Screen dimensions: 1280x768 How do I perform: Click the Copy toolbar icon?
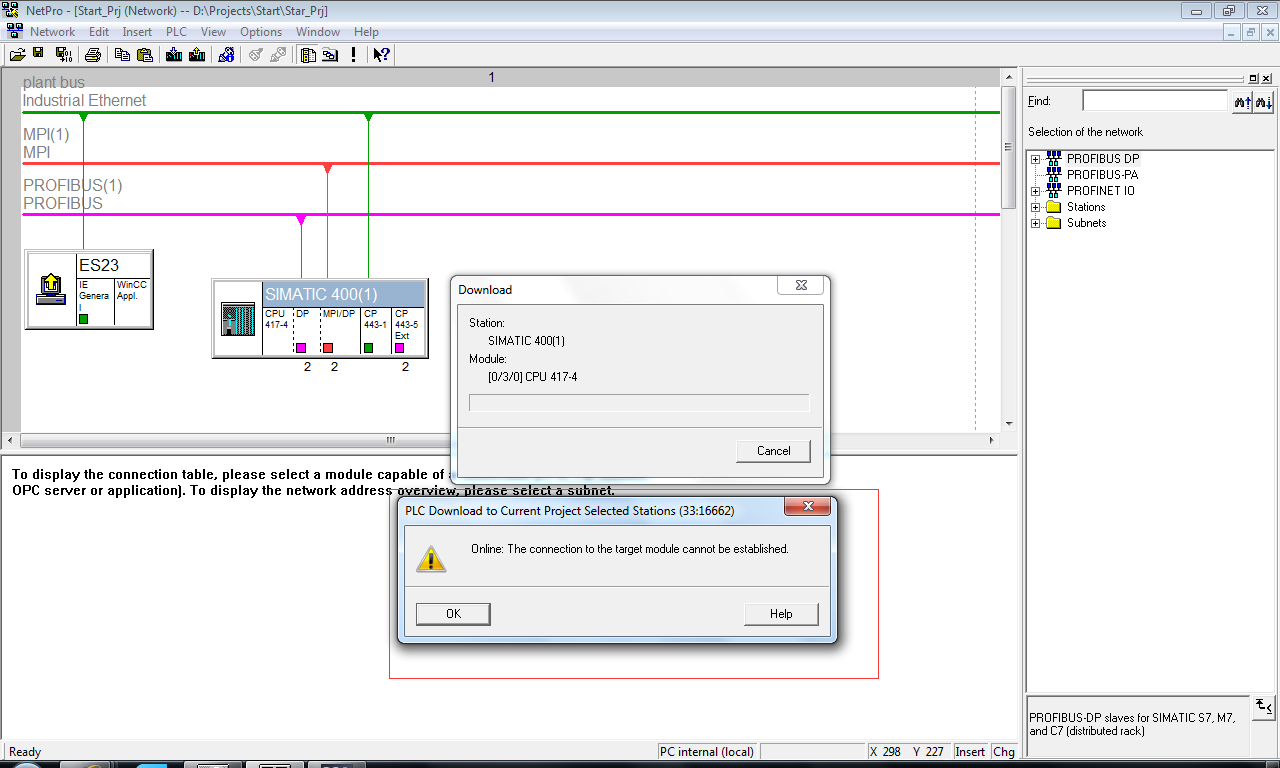[x=122, y=54]
